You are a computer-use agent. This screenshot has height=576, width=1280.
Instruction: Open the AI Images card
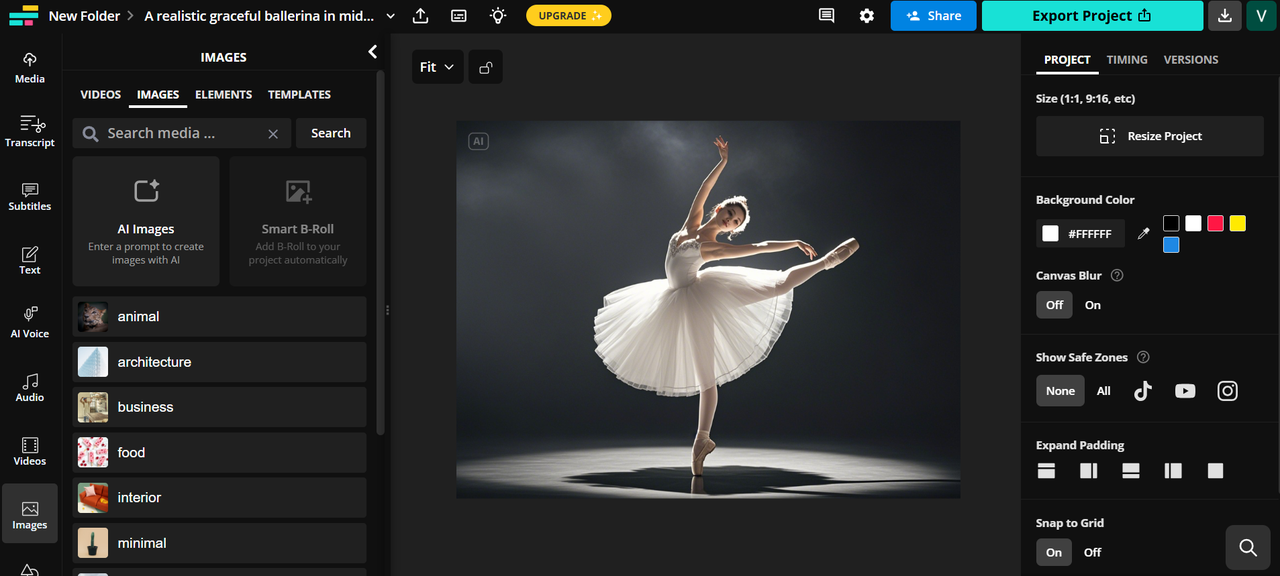146,221
